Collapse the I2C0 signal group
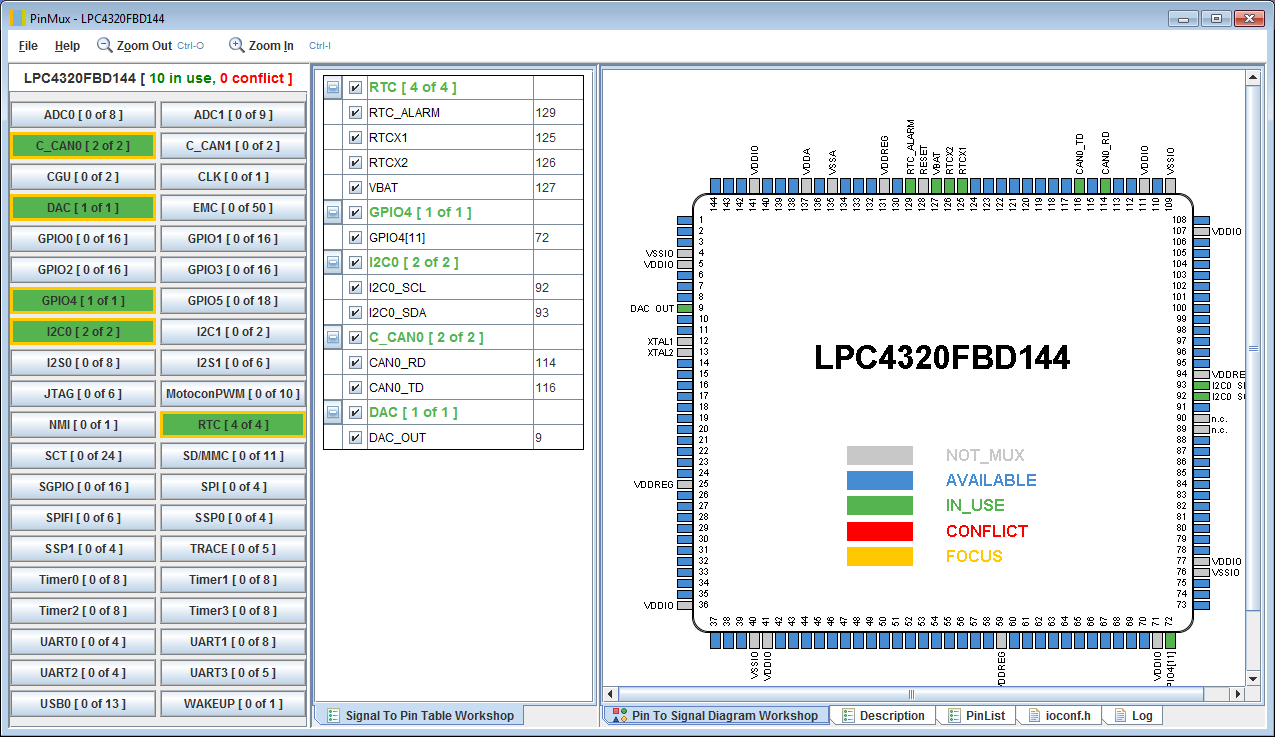The image size is (1275, 737). click(x=333, y=263)
